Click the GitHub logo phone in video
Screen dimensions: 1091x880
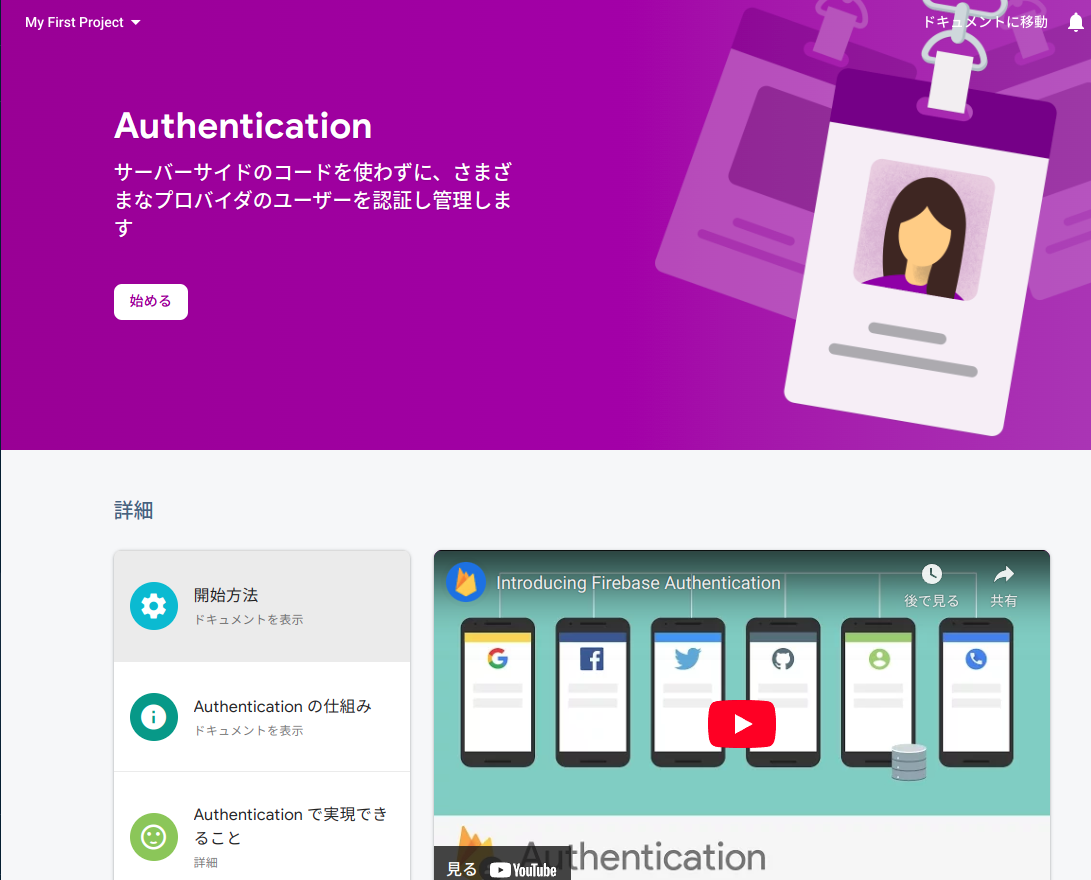click(783, 692)
